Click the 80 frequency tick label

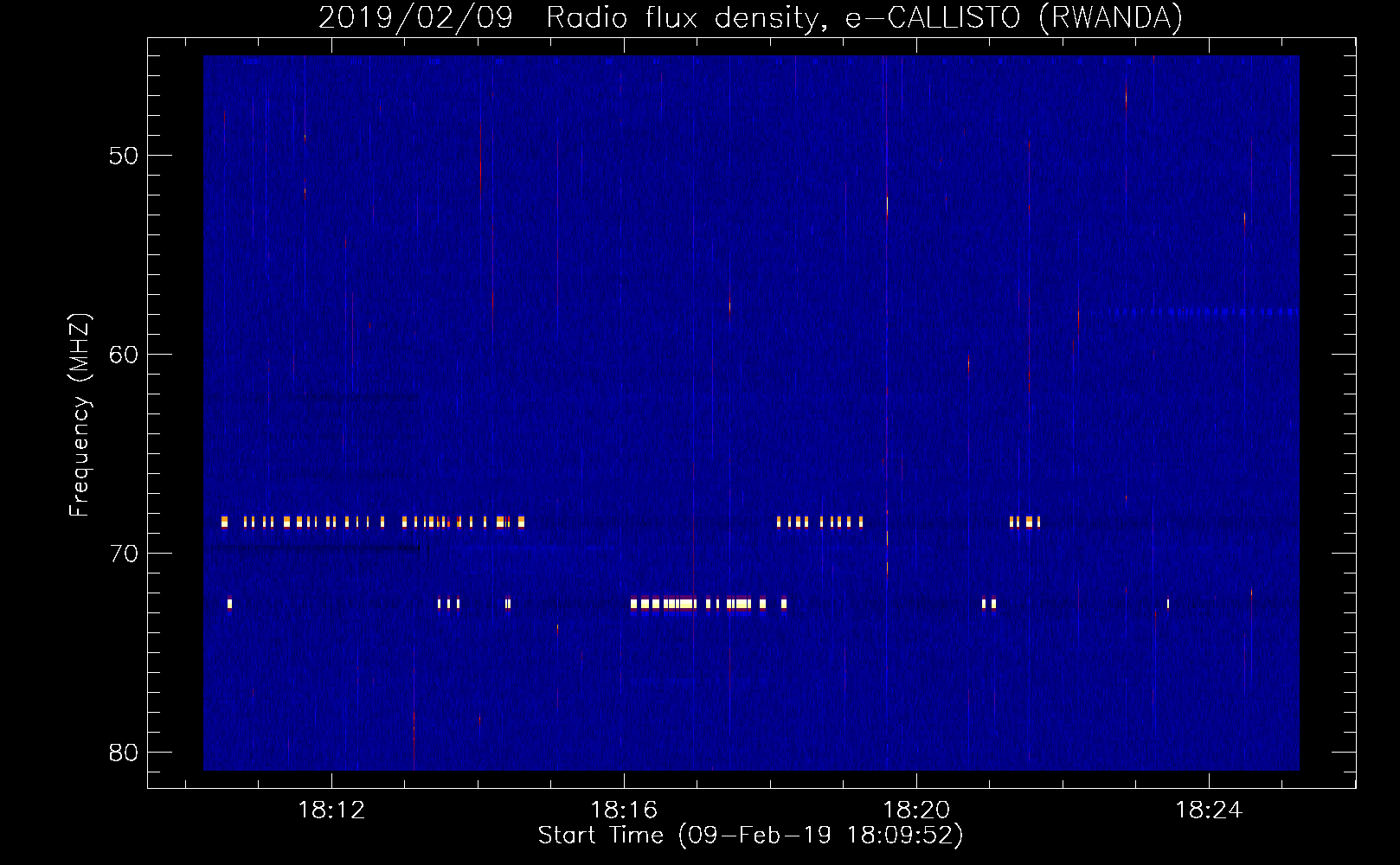coord(124,753)
